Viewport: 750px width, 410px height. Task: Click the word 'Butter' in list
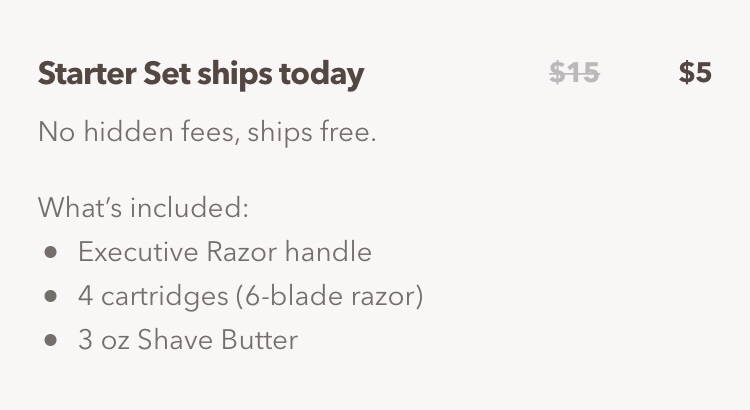260,340
